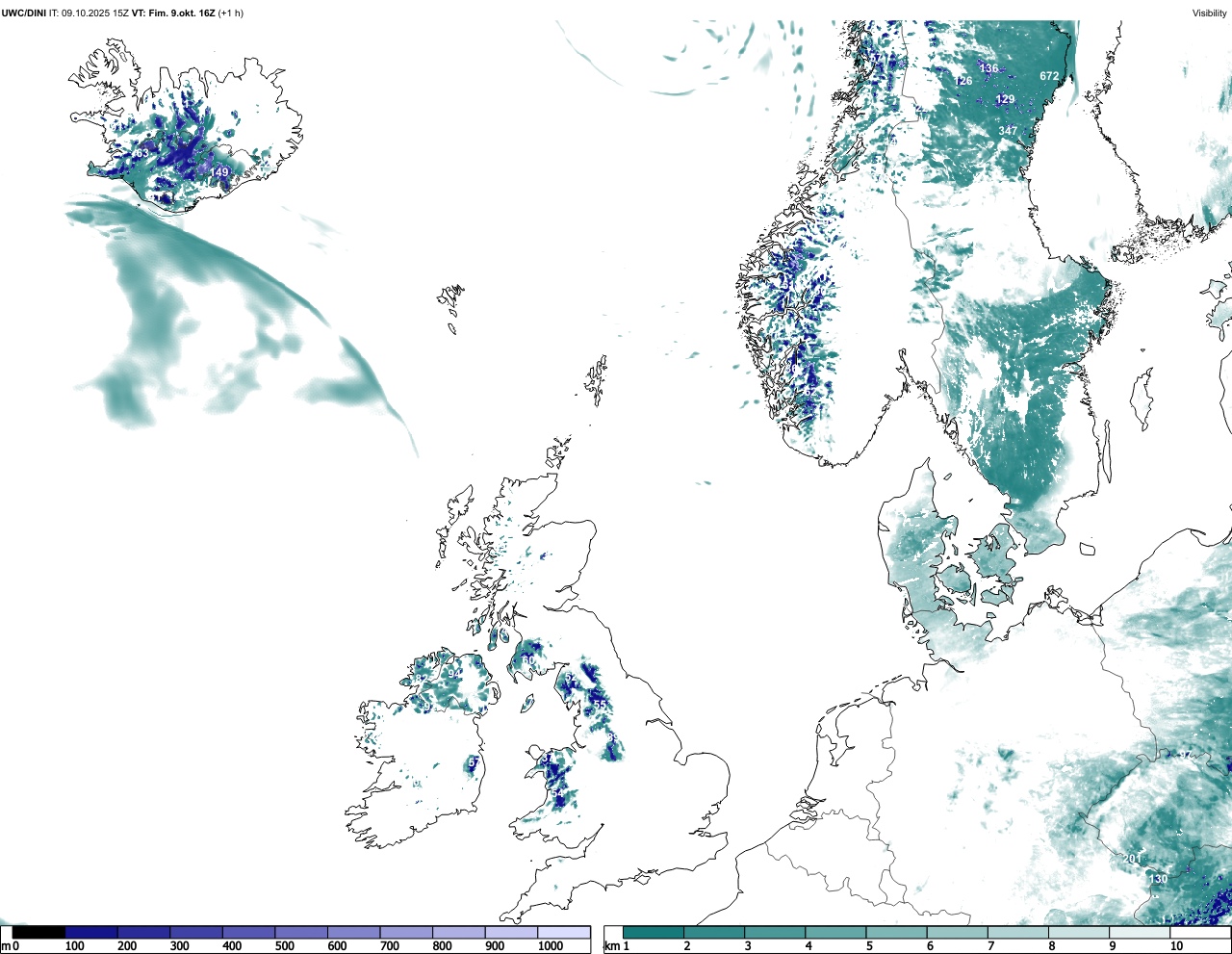Choose the 4–5 km teal swatch
1232x954 pixels.
(835, 932)
